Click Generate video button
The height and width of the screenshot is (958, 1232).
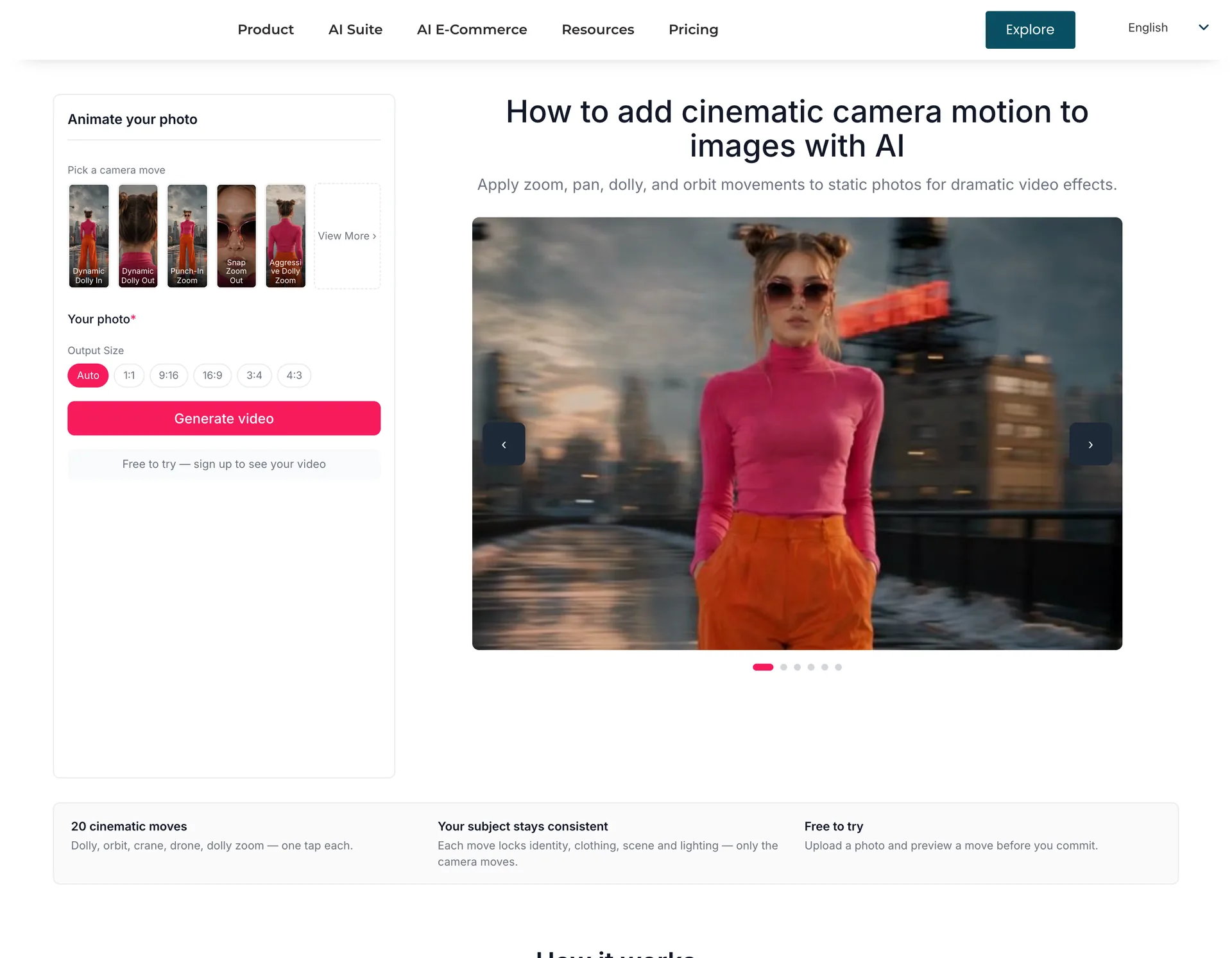(224, 418)
